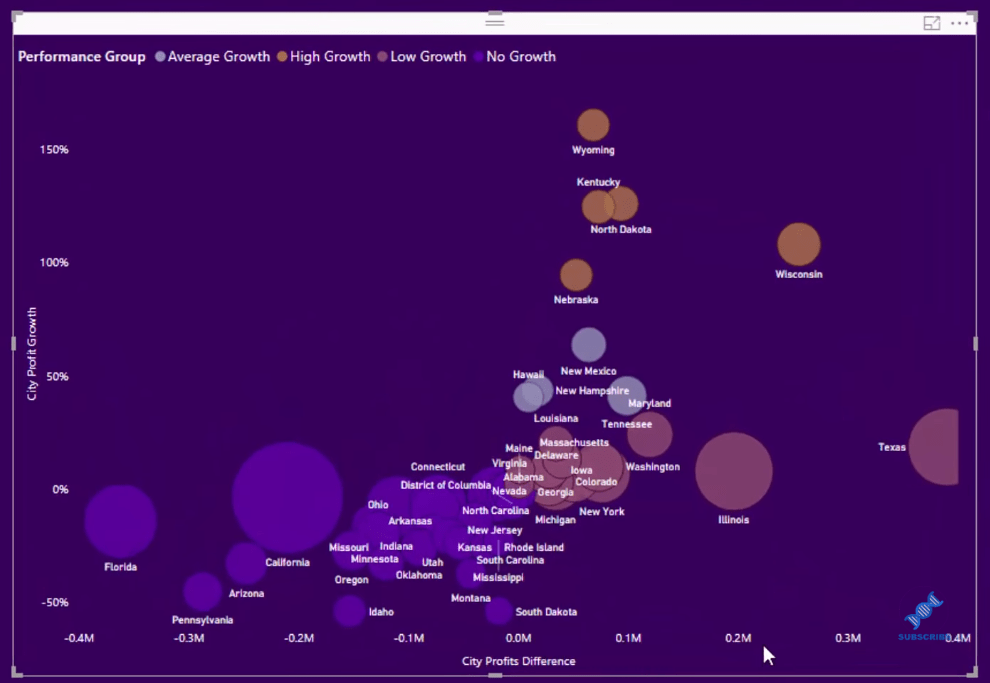990x683 pixels.
Task: Click the No Growth legend marker
Action: click(x=479, y=56)
